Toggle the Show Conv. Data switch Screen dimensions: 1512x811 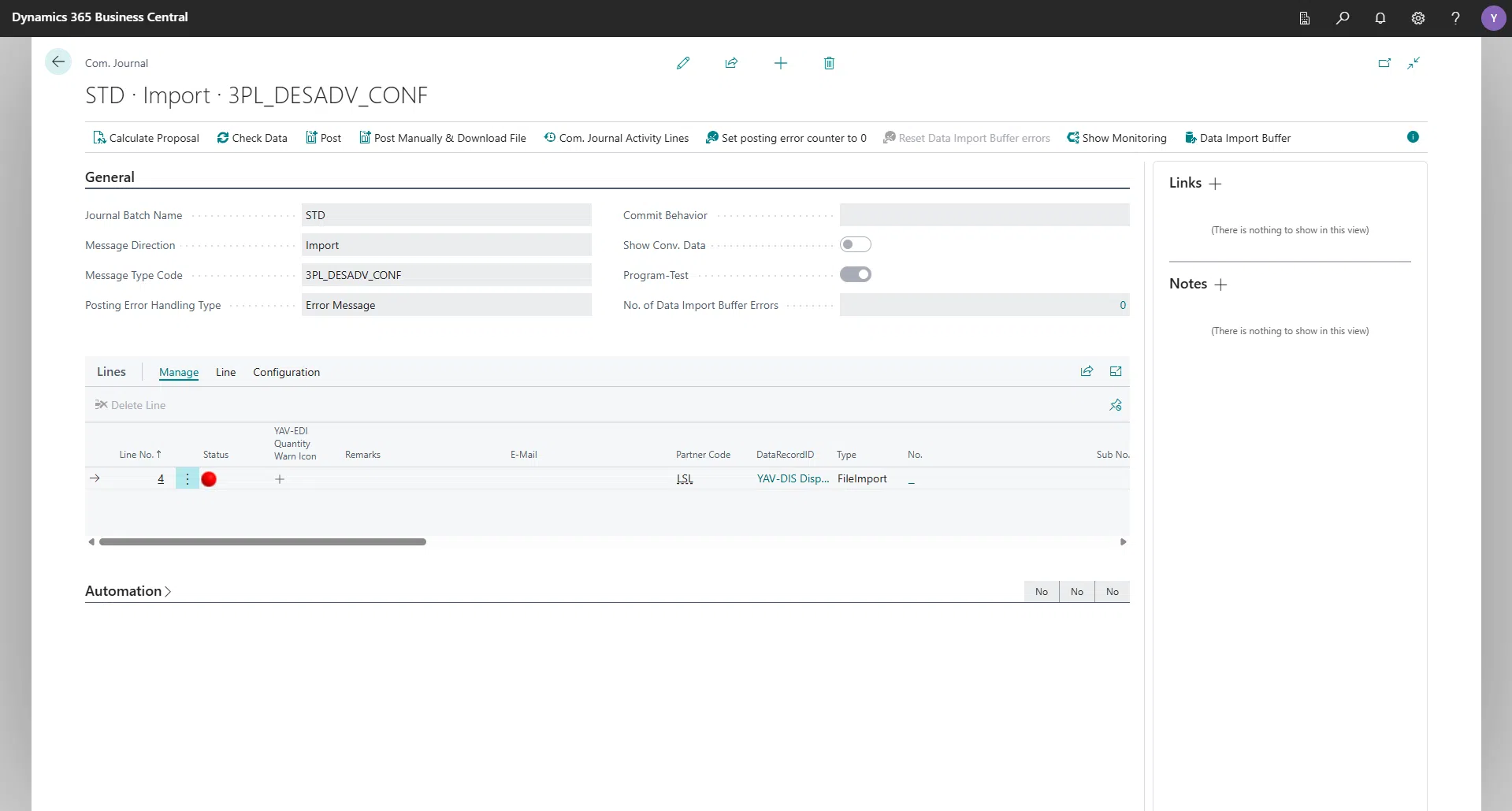(856, 244)
